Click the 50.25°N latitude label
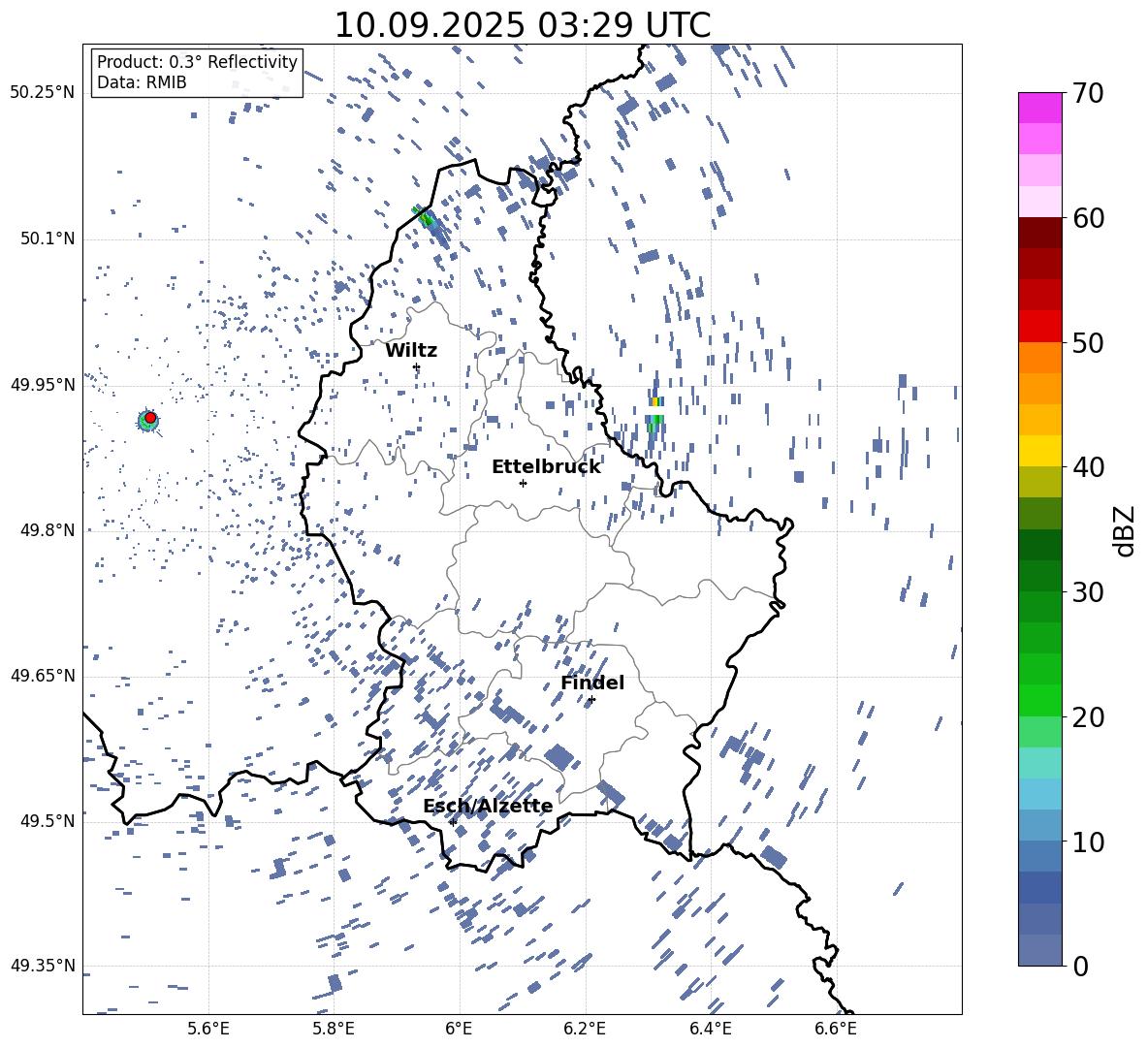The image size is (1148, 1048). coord(44,93)
